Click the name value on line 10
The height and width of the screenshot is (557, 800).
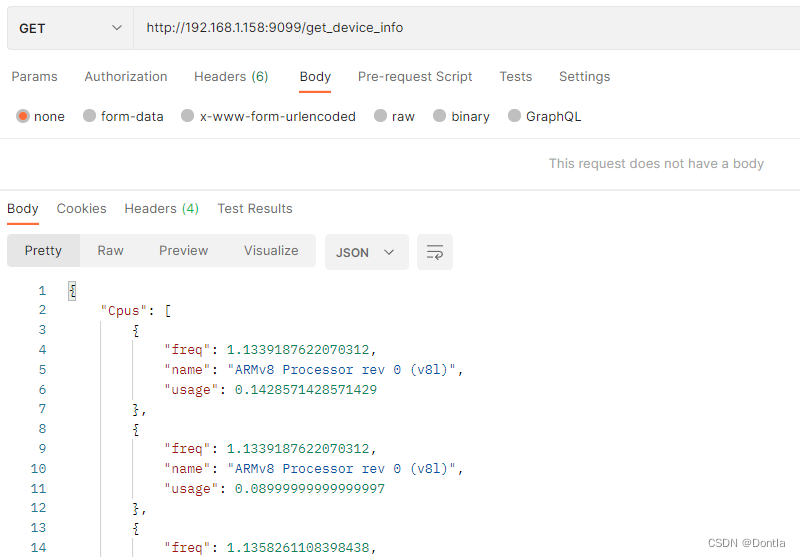[x=341, y=469]
